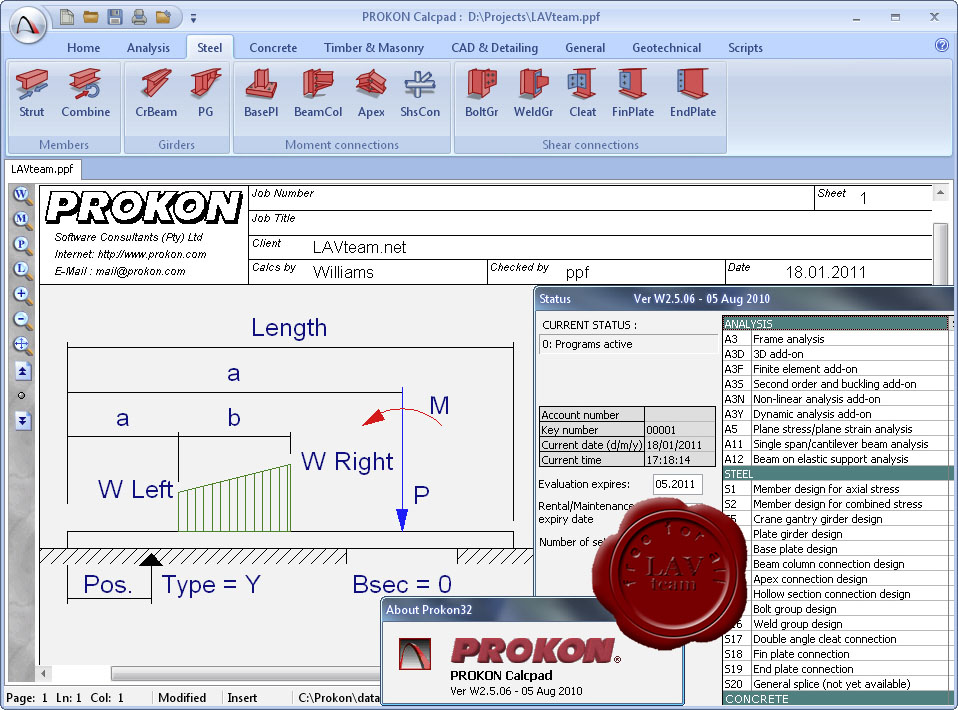Open the Apex moment connection tool
958x710 pixels.
coord(371,93)
